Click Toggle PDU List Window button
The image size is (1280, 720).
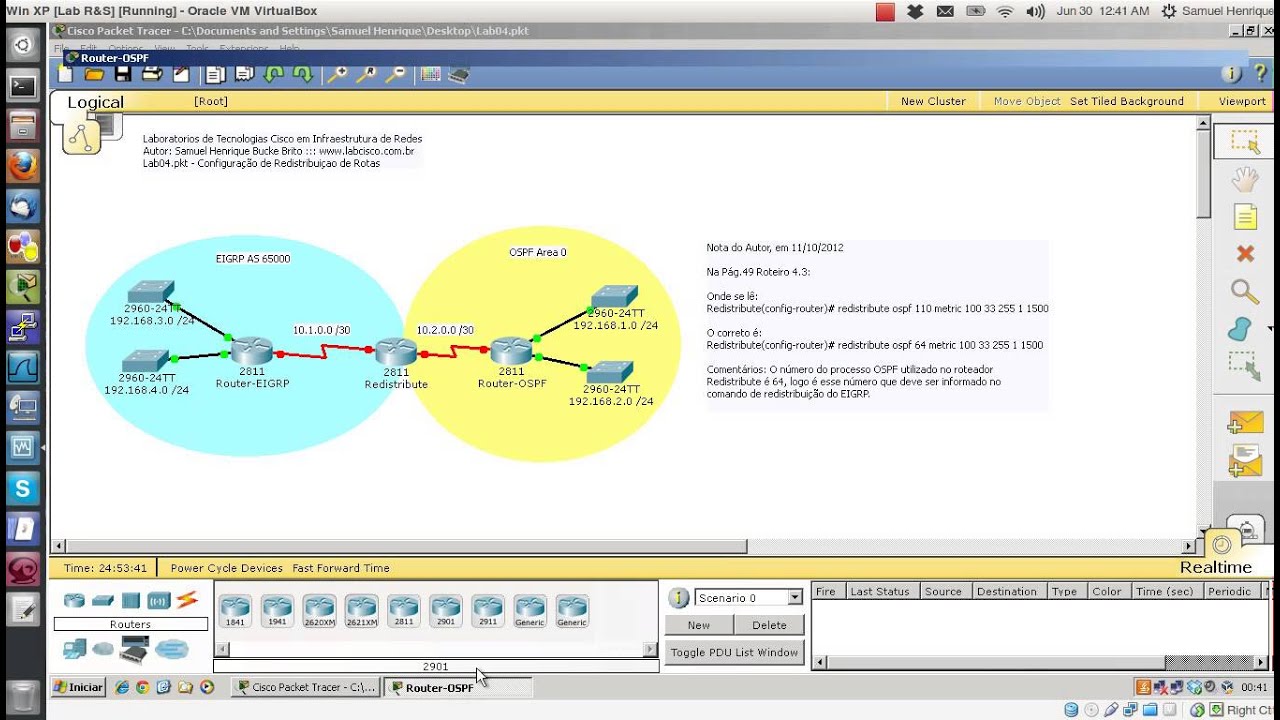click(x=734, y=652)
